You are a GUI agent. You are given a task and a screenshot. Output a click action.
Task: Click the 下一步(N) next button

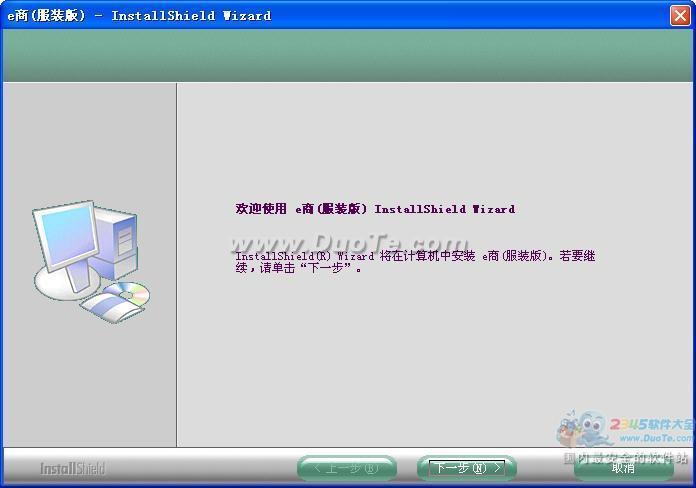[467, 468]
